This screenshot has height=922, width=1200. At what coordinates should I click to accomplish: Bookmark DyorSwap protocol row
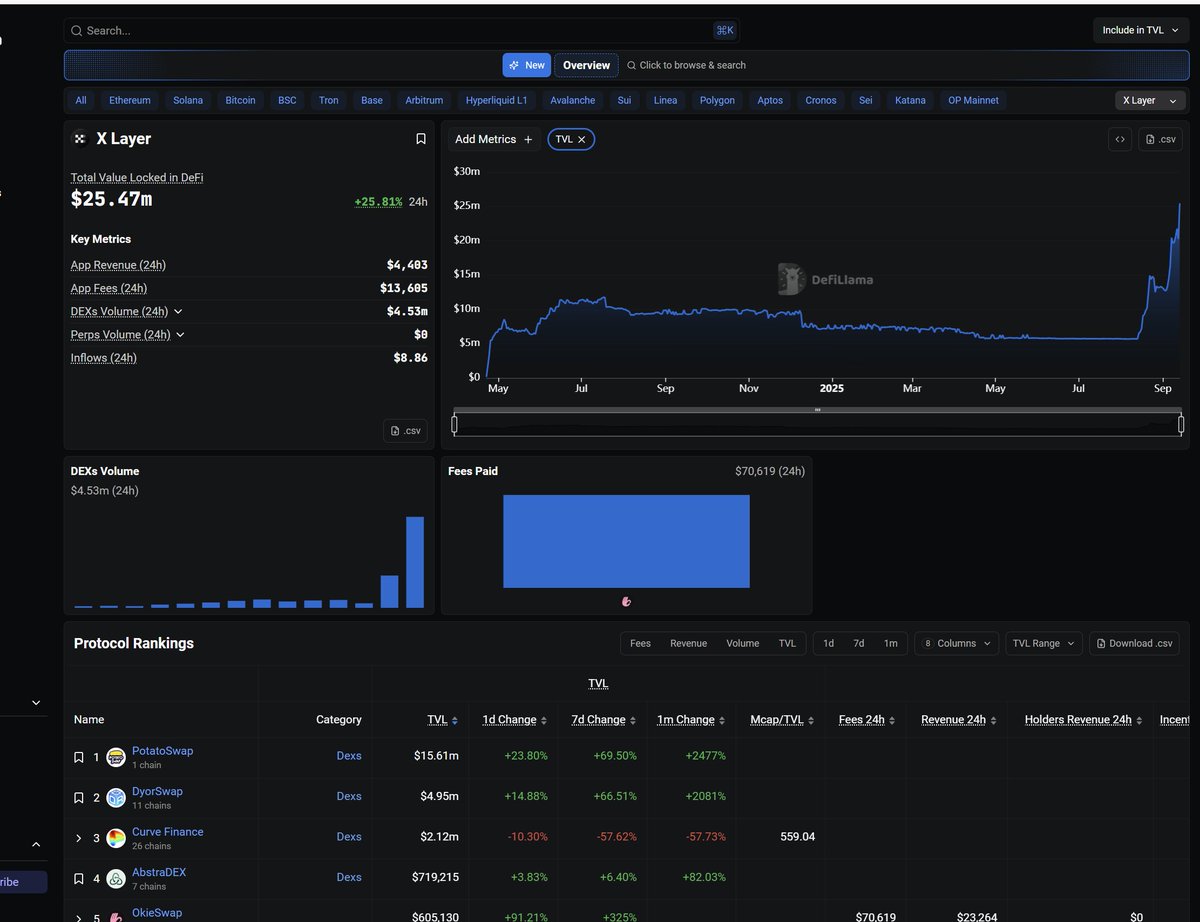tap(79, 797)
